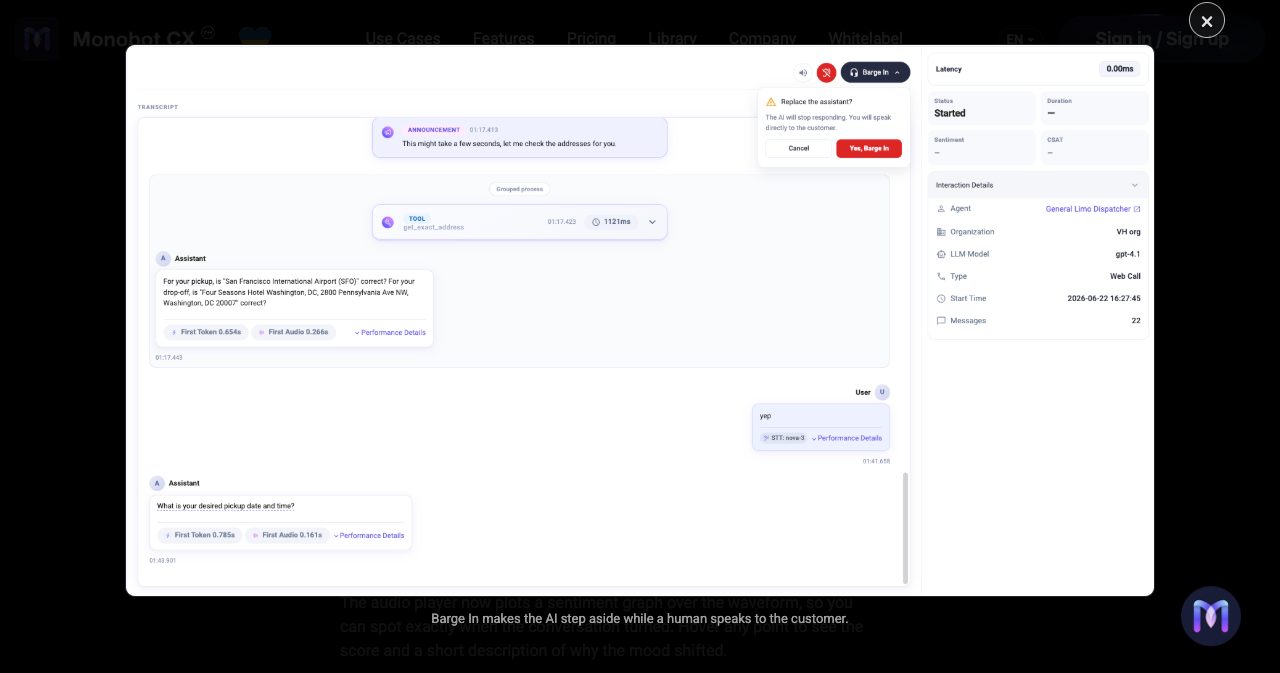Expand Performance Details under the user's yep message

click(846, 438)
